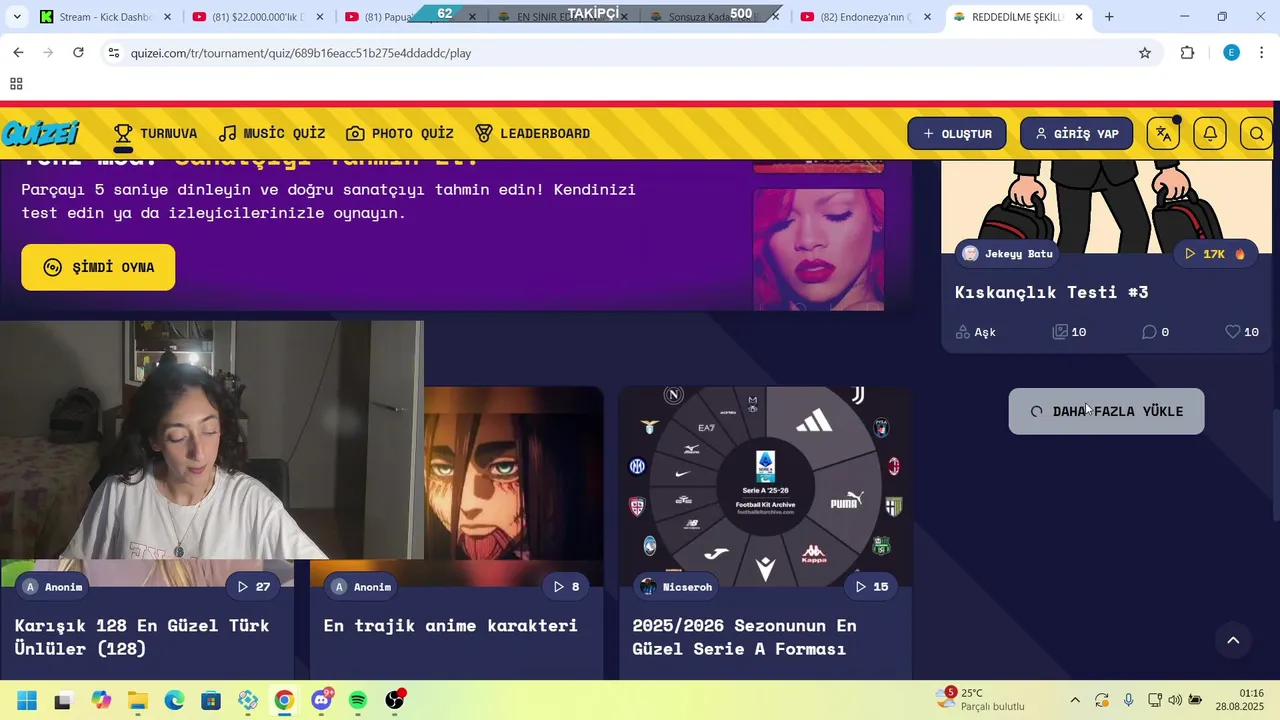Image resolution: width=1280 pixels, height=720 pixels.
Task: Close the Stream - Kick Dashboard tab
Action: pos(167,17)
